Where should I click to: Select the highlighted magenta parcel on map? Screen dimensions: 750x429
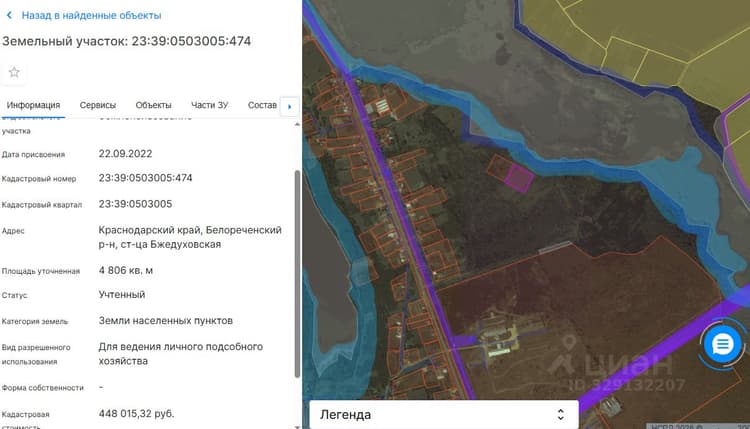tap(519, 178)
